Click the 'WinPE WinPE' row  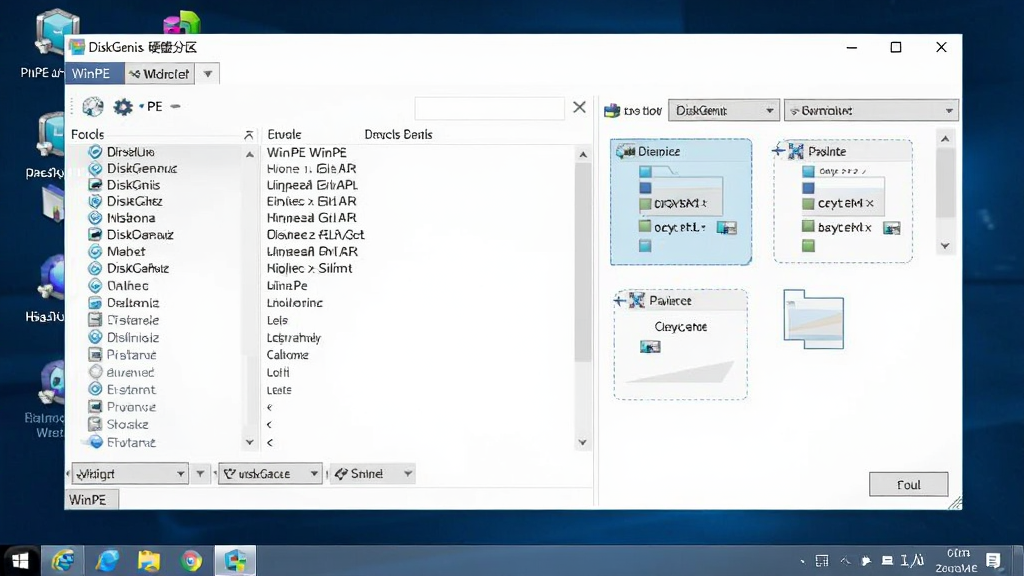pyautogui.click(x=307, y=152)
